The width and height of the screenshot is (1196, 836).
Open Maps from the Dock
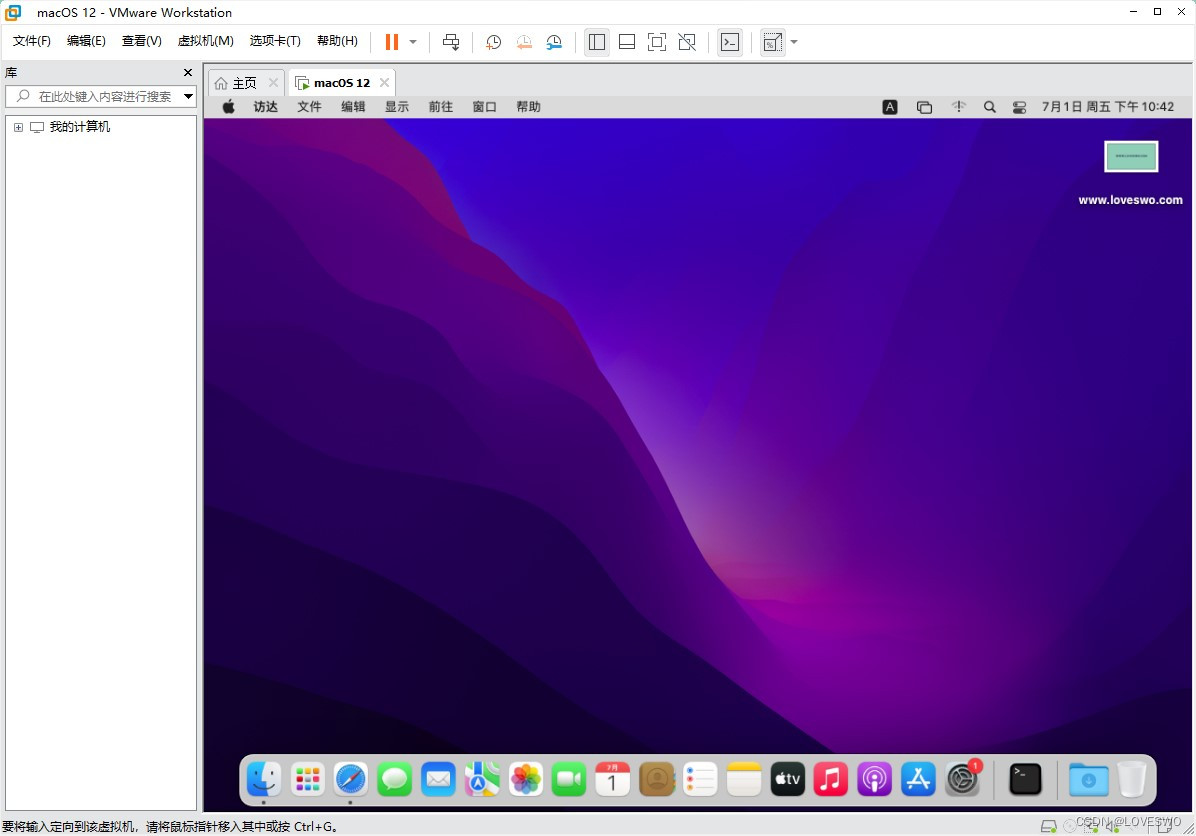(x=482, y=780)
